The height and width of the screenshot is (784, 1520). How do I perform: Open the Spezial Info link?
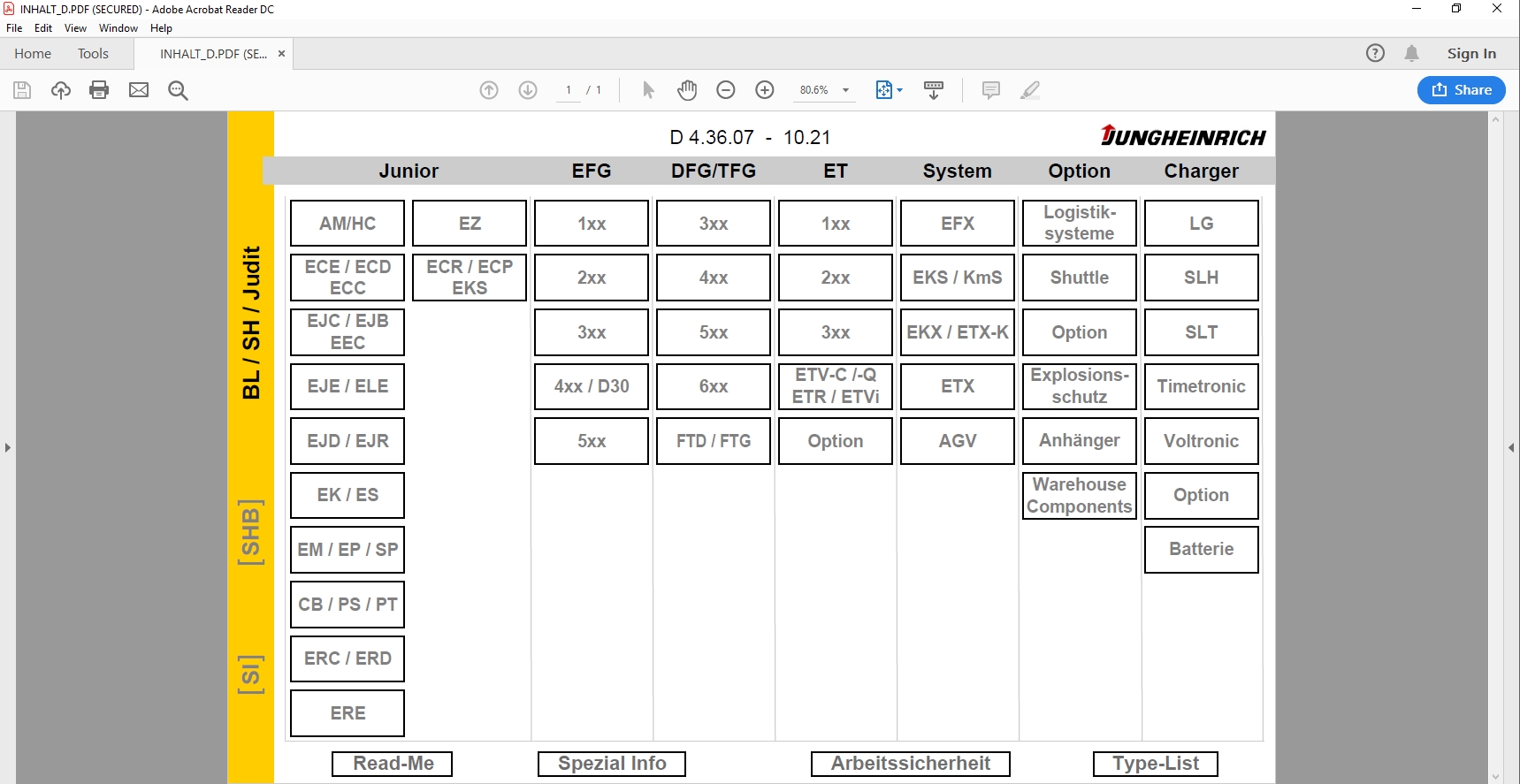pyautogui.click(x=612, y=764)
